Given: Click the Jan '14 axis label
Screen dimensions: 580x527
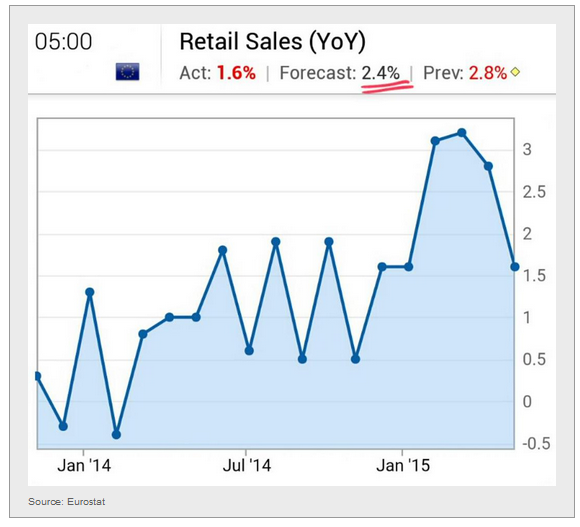Looking at the screenshot, I should point(84,466).
